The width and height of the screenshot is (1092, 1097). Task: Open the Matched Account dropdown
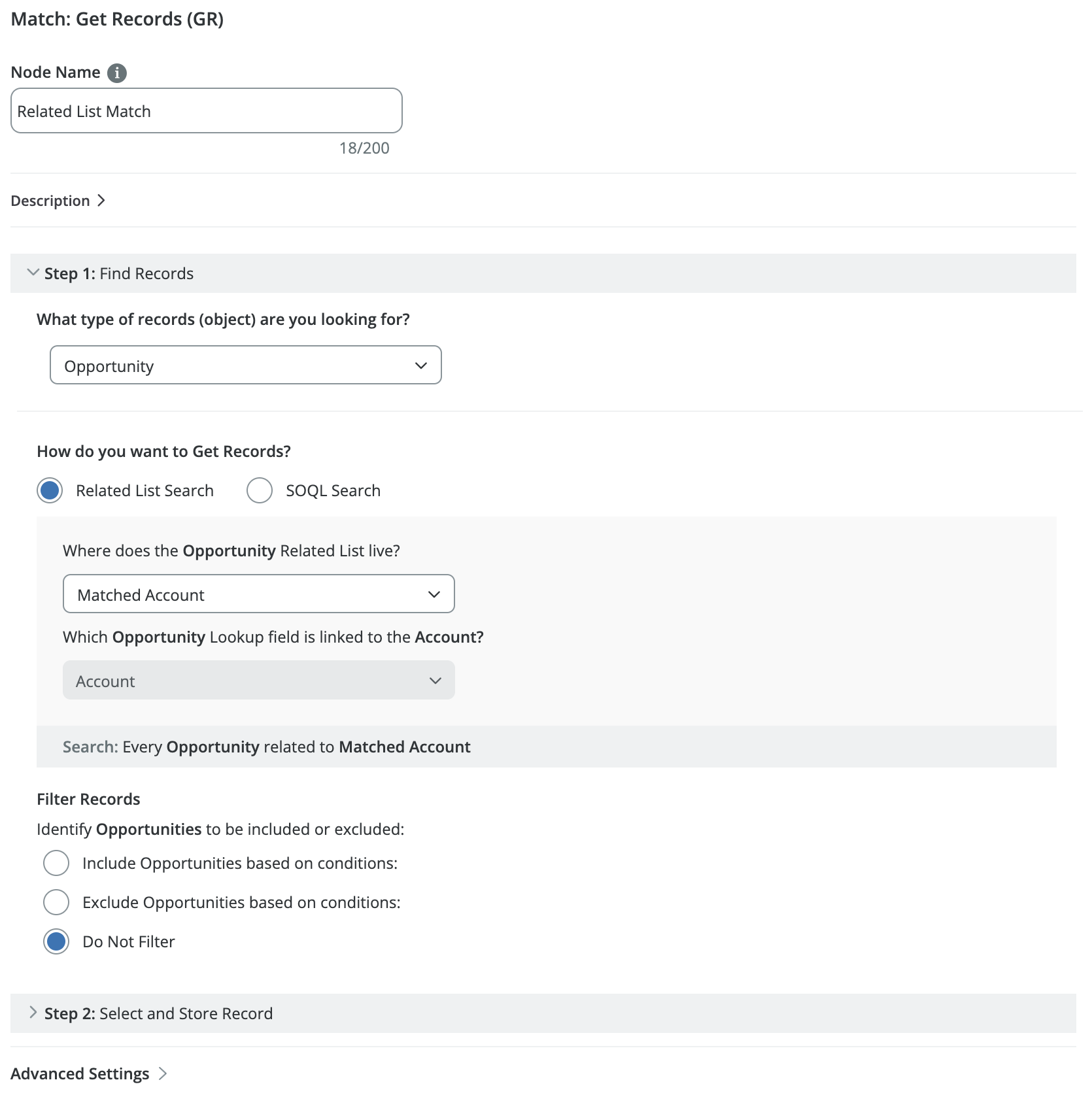coord(258,594)
